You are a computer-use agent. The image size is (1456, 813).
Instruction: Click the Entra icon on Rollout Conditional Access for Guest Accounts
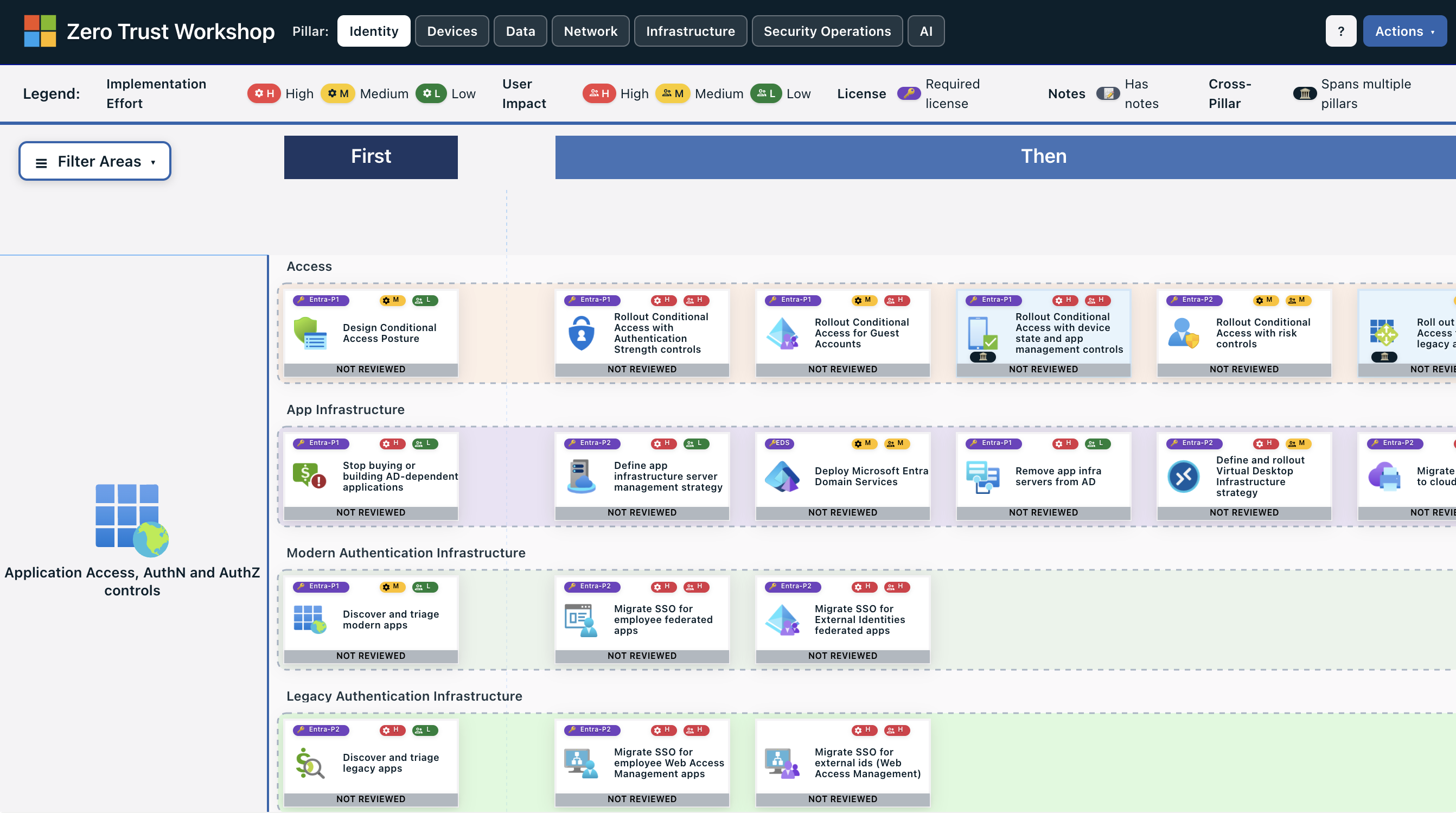click(783, 333)
